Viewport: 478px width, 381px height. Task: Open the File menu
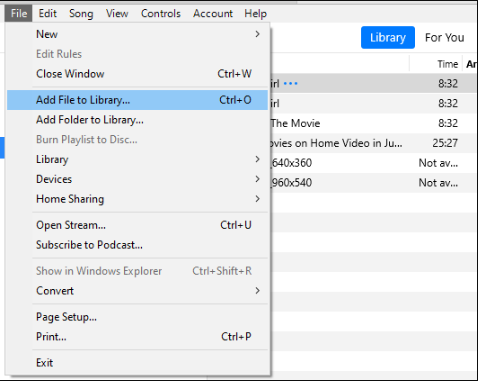coord(19,13)
